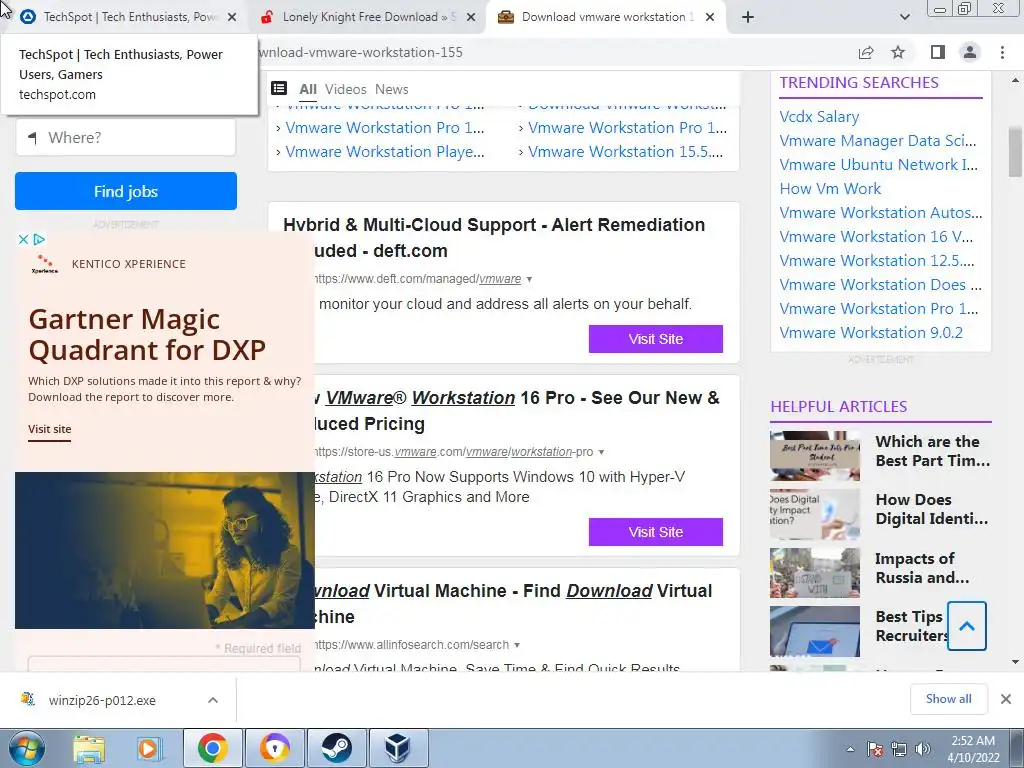Toggle the browser side panel icon

point(938,52)
